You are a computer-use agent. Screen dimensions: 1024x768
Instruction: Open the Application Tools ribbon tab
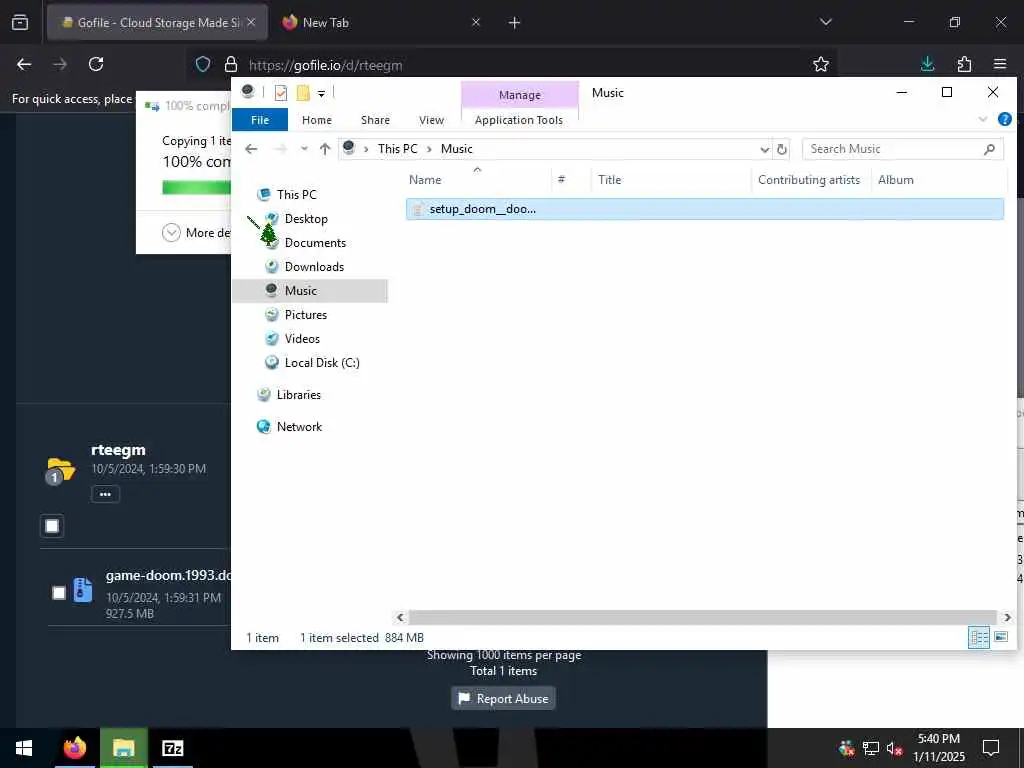click(x=519, y=120)
